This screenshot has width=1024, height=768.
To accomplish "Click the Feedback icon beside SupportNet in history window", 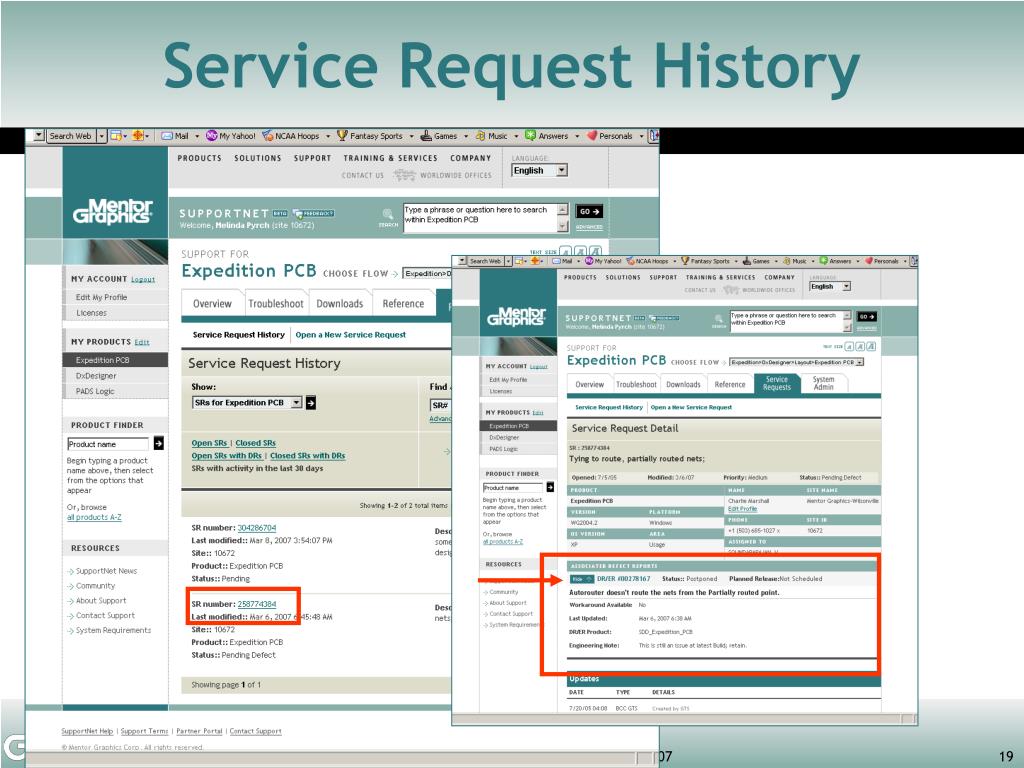I will [x=314, y=214].
